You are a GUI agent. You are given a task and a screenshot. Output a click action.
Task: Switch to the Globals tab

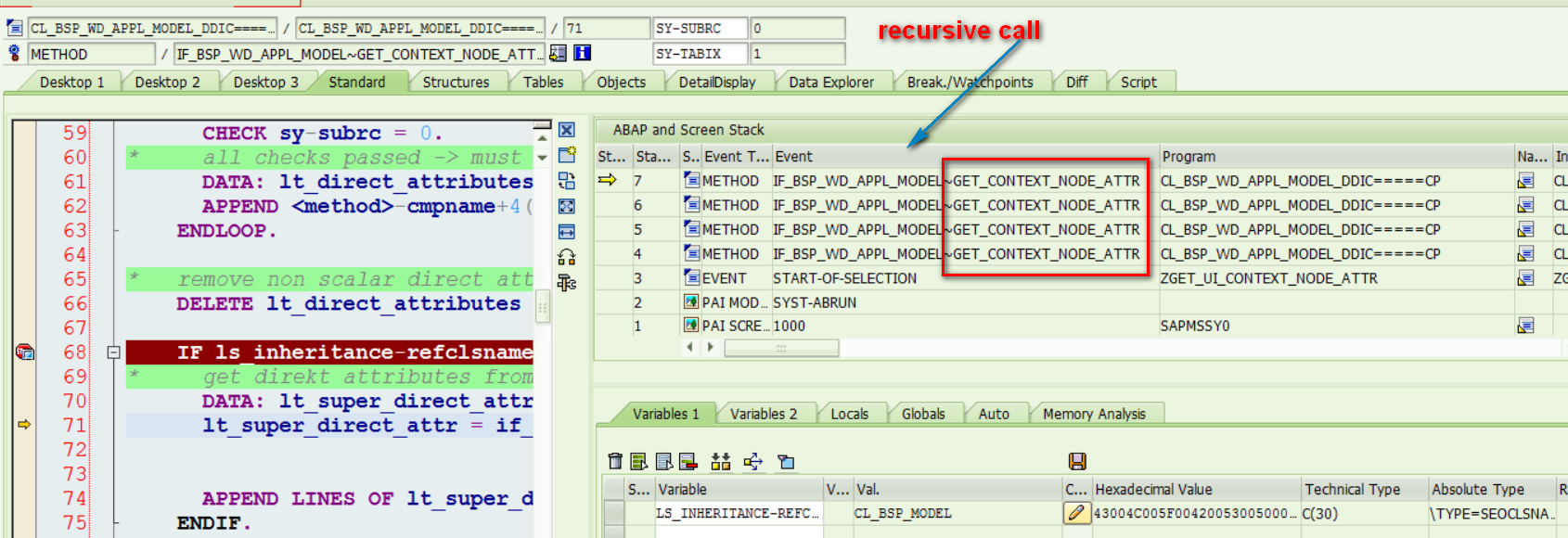coord(923,414)
